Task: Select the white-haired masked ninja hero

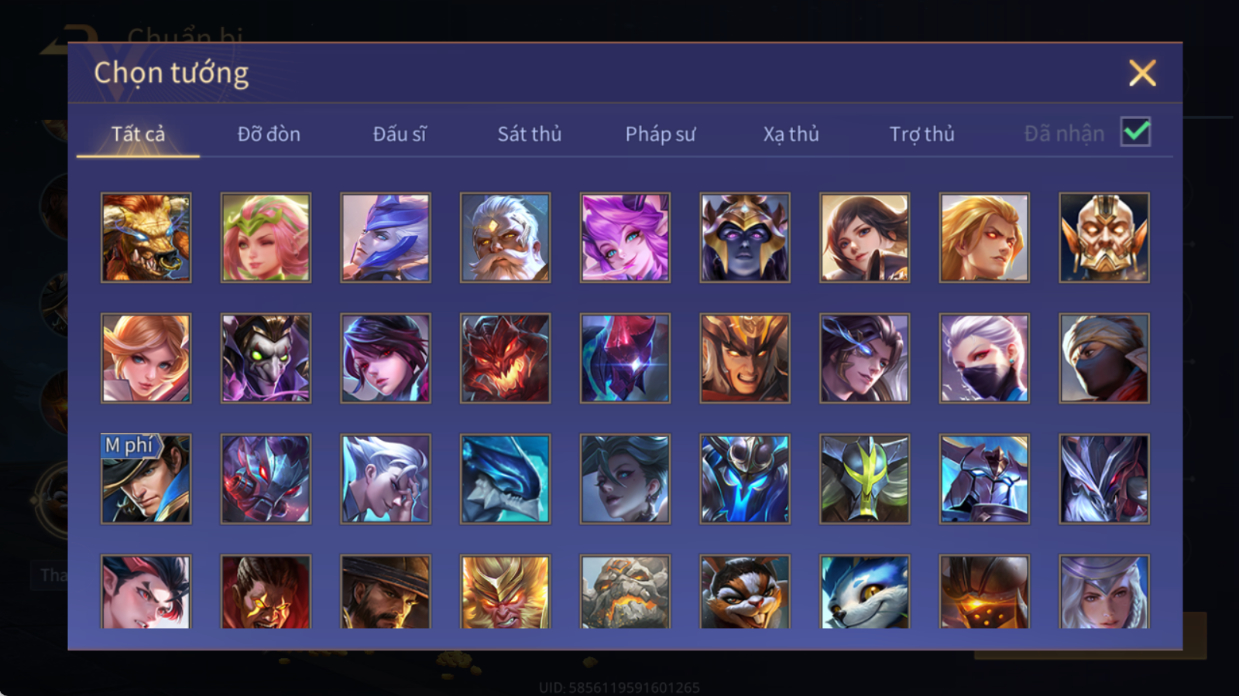Action: tap(984, 358)
